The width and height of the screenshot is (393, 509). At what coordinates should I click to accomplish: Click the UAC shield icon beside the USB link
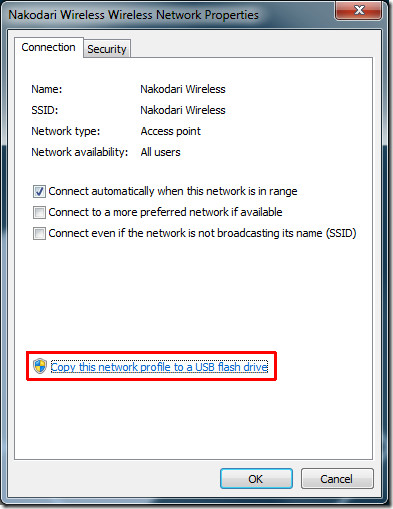pos(40,366)
